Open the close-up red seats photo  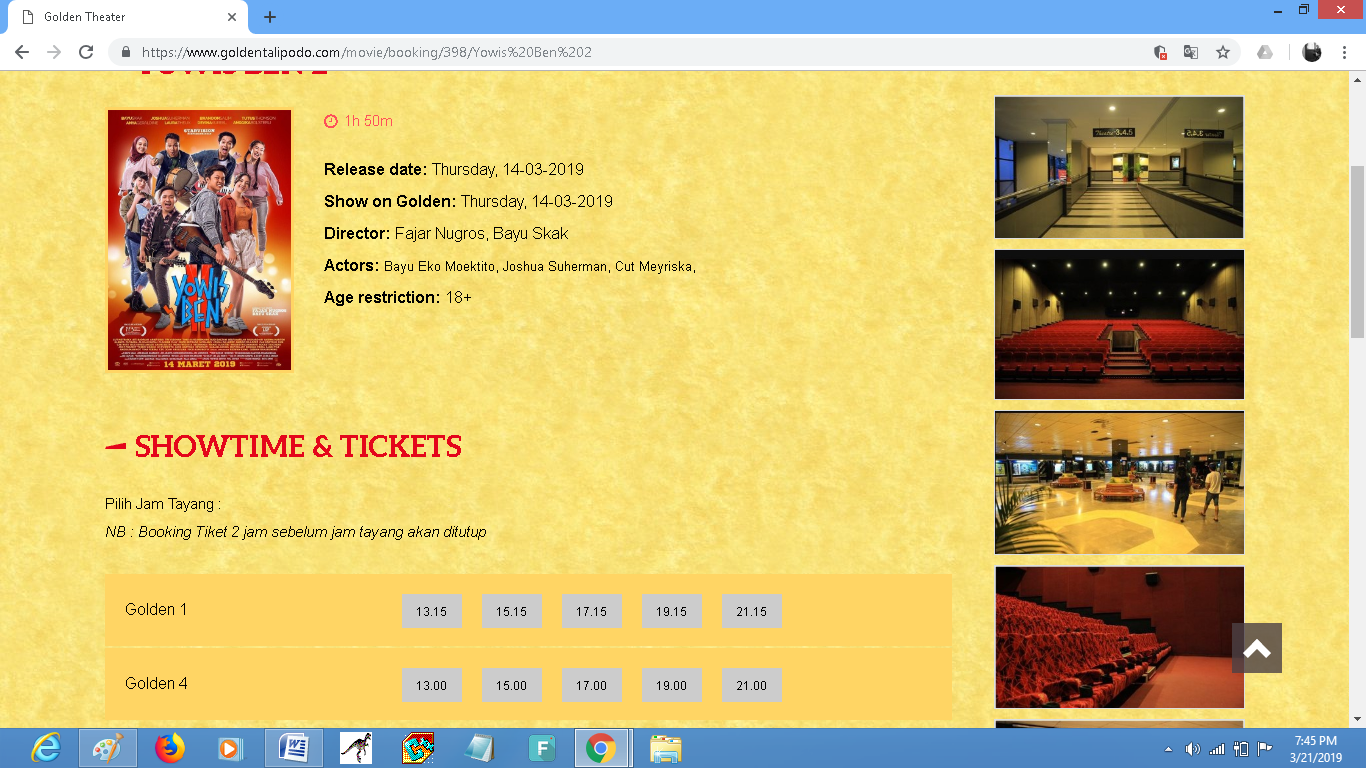coord(1119,637)
